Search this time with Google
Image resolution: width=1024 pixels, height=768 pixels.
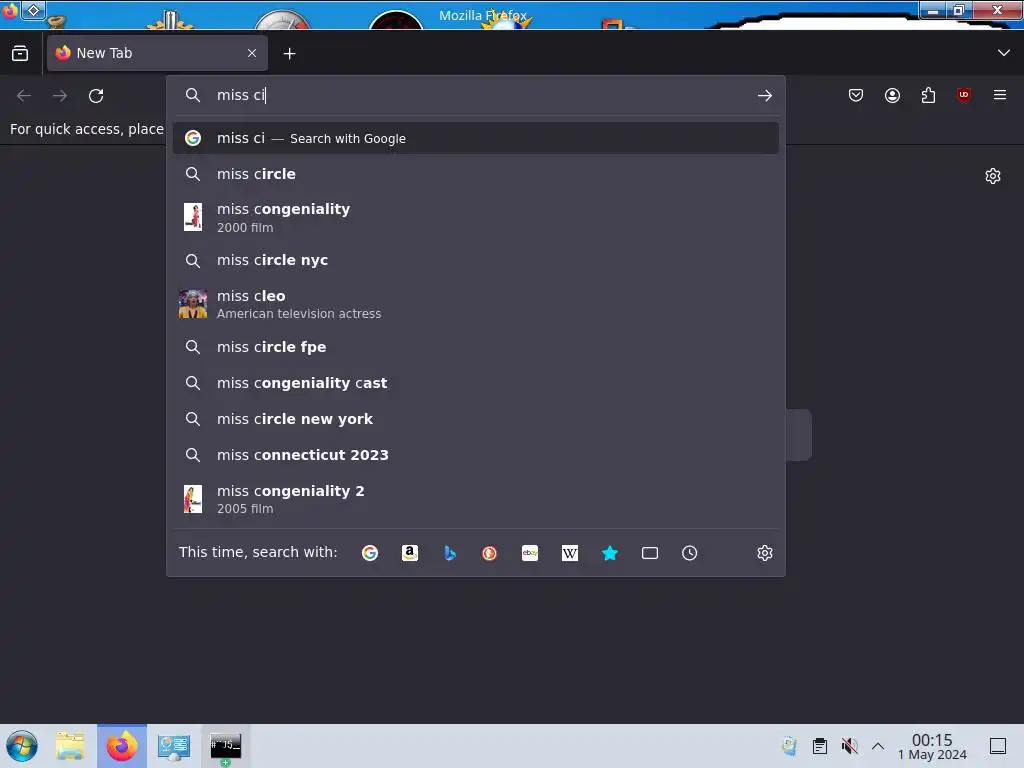click(370, 553)
